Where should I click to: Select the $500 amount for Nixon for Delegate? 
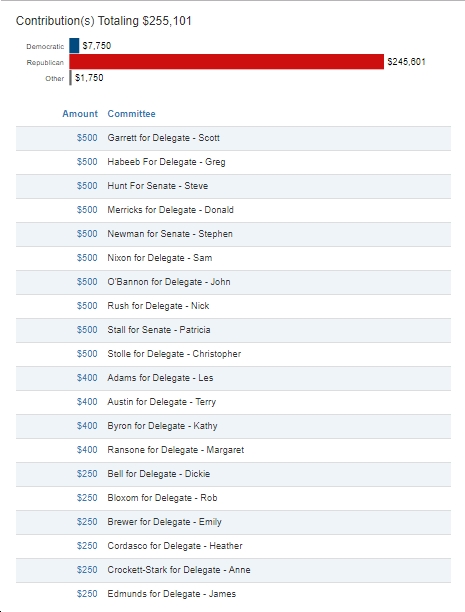(x=87, y=258)
